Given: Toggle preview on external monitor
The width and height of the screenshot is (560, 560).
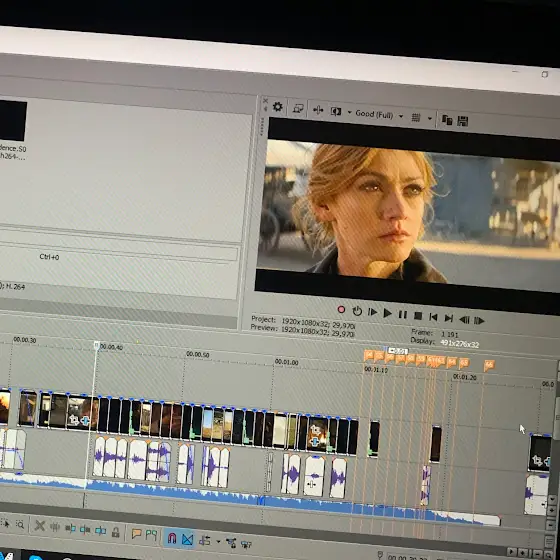Looking at the screenshot, I should [298, 108].
